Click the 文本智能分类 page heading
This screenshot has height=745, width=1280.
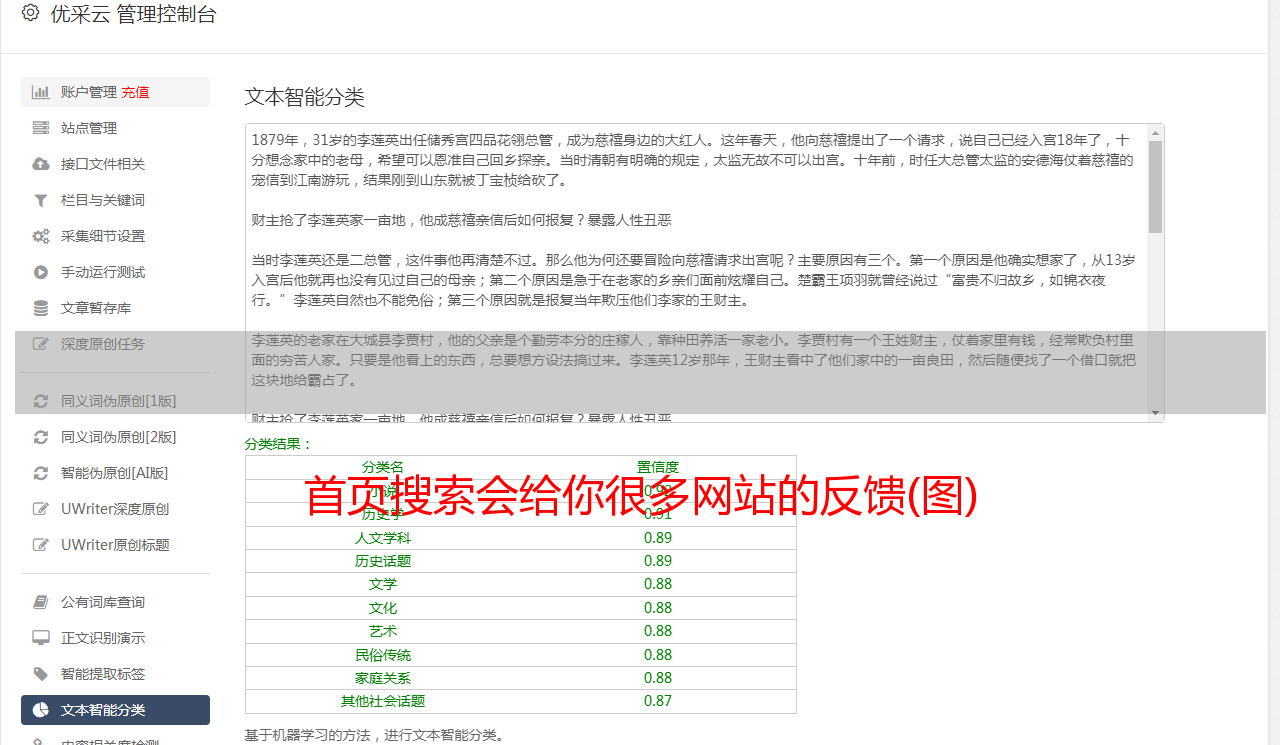tap(305, 97)
